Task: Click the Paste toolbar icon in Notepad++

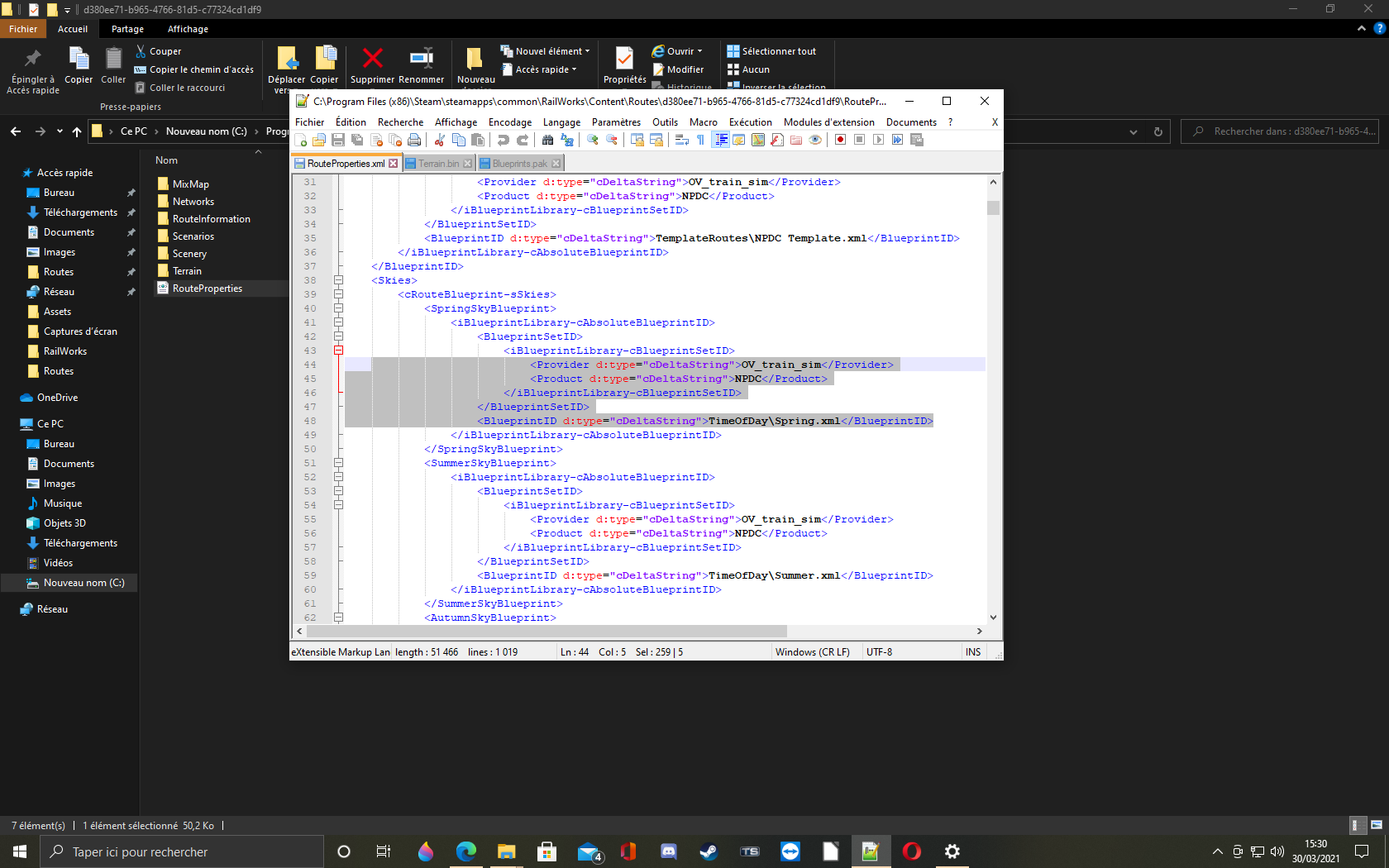Action: (x=478, y=140)
